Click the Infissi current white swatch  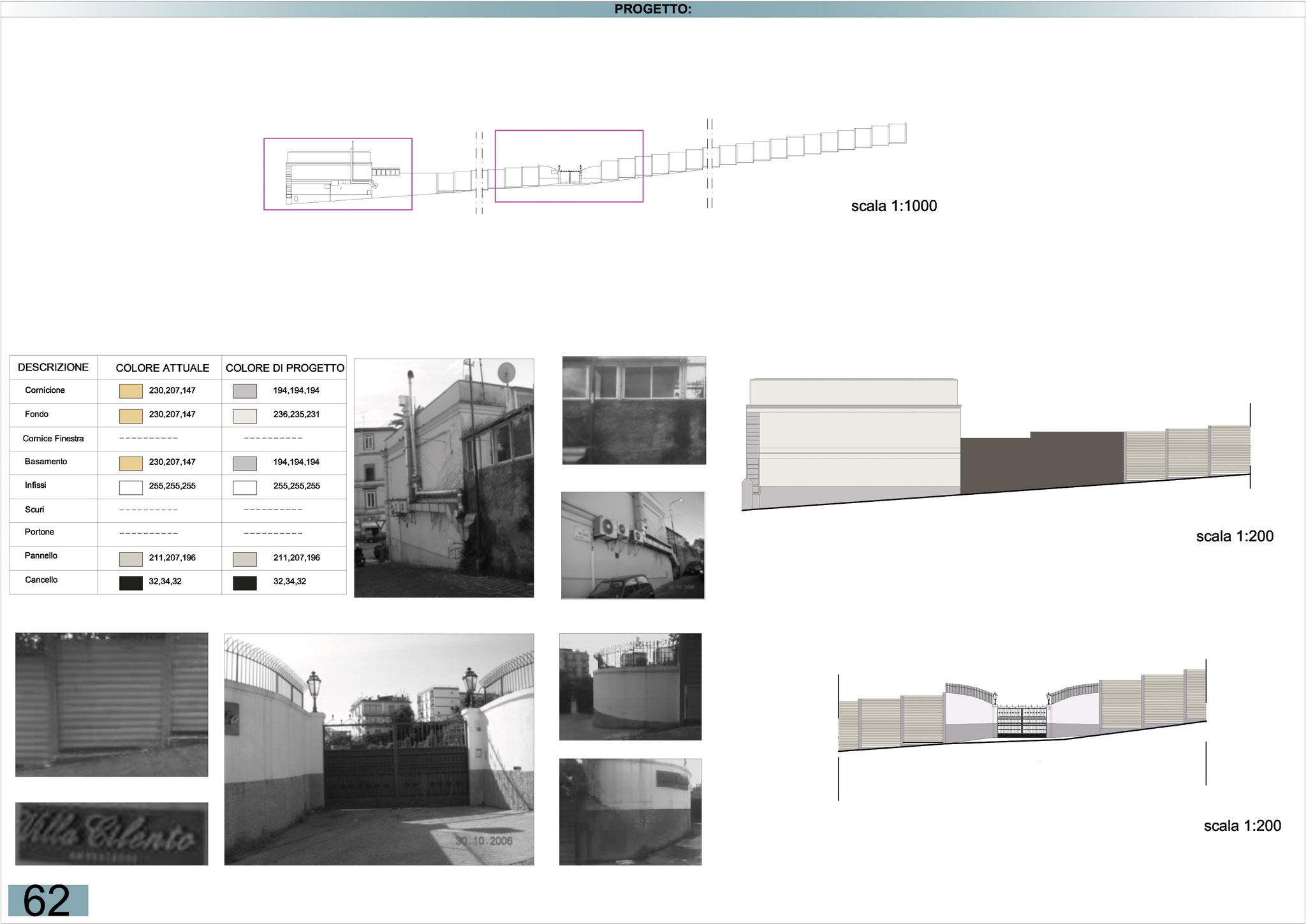(x=131, y=487)
